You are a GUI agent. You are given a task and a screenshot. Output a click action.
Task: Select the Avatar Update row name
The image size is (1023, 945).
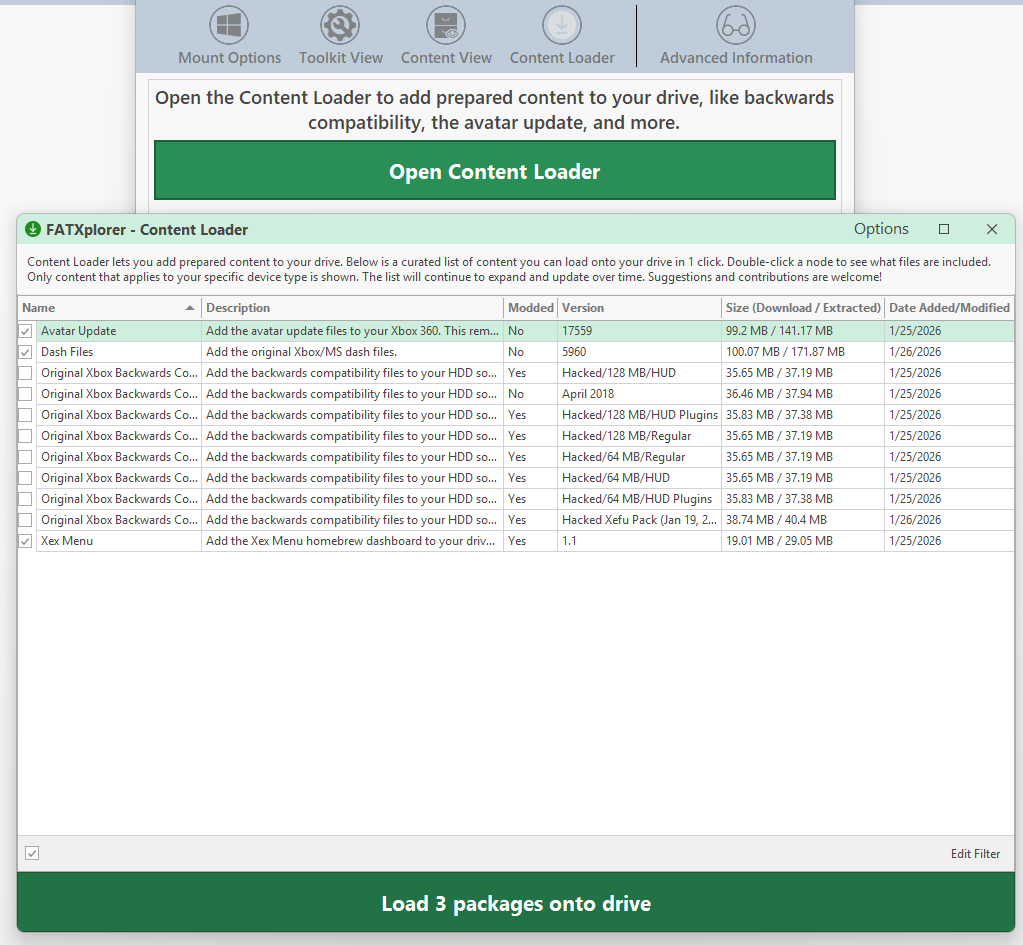click(x=78, y=331)
